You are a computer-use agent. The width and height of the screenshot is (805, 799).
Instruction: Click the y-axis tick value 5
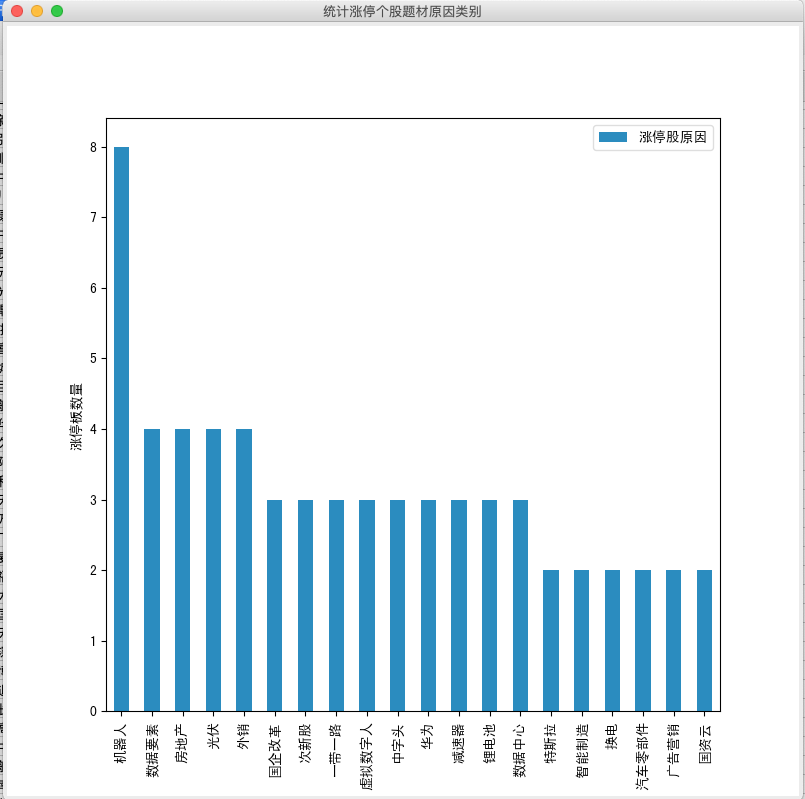pyautogui.click(x=93, y=359)
